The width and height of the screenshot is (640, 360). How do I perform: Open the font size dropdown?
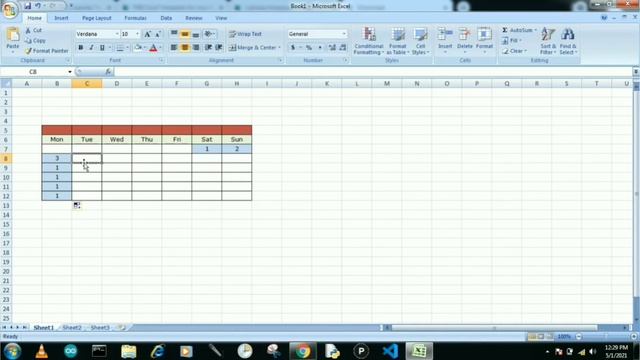click(138, 34)
